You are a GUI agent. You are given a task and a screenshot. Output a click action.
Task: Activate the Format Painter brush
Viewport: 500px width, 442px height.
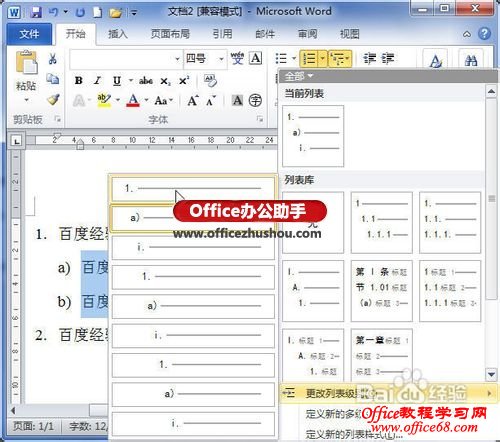tap(53, 99)
